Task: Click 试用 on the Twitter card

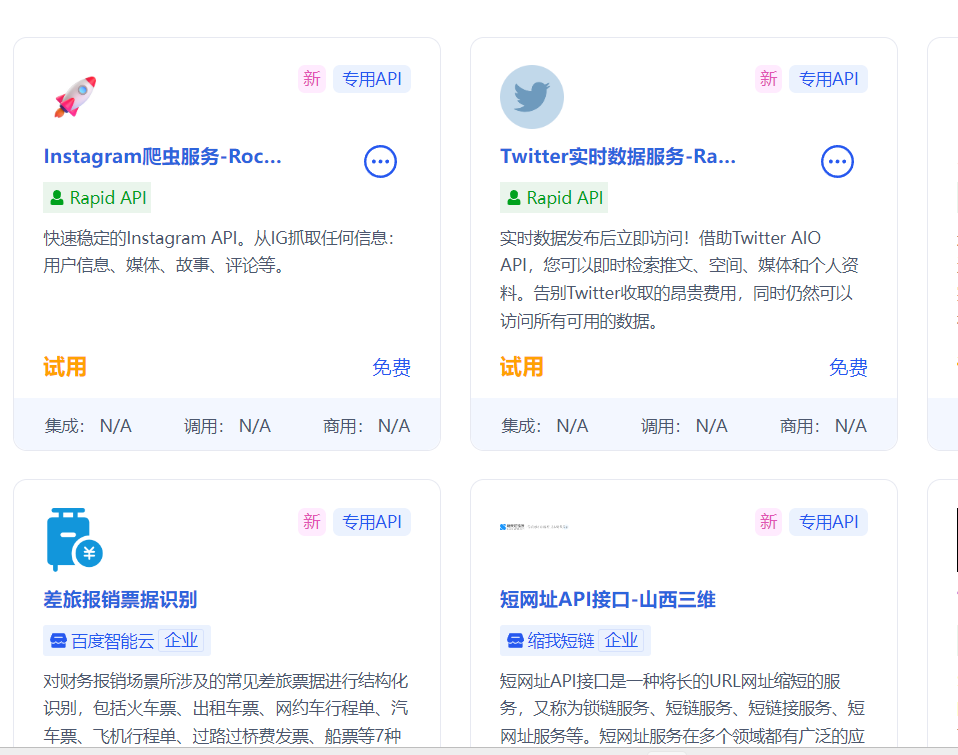Action: click(522, 367)
